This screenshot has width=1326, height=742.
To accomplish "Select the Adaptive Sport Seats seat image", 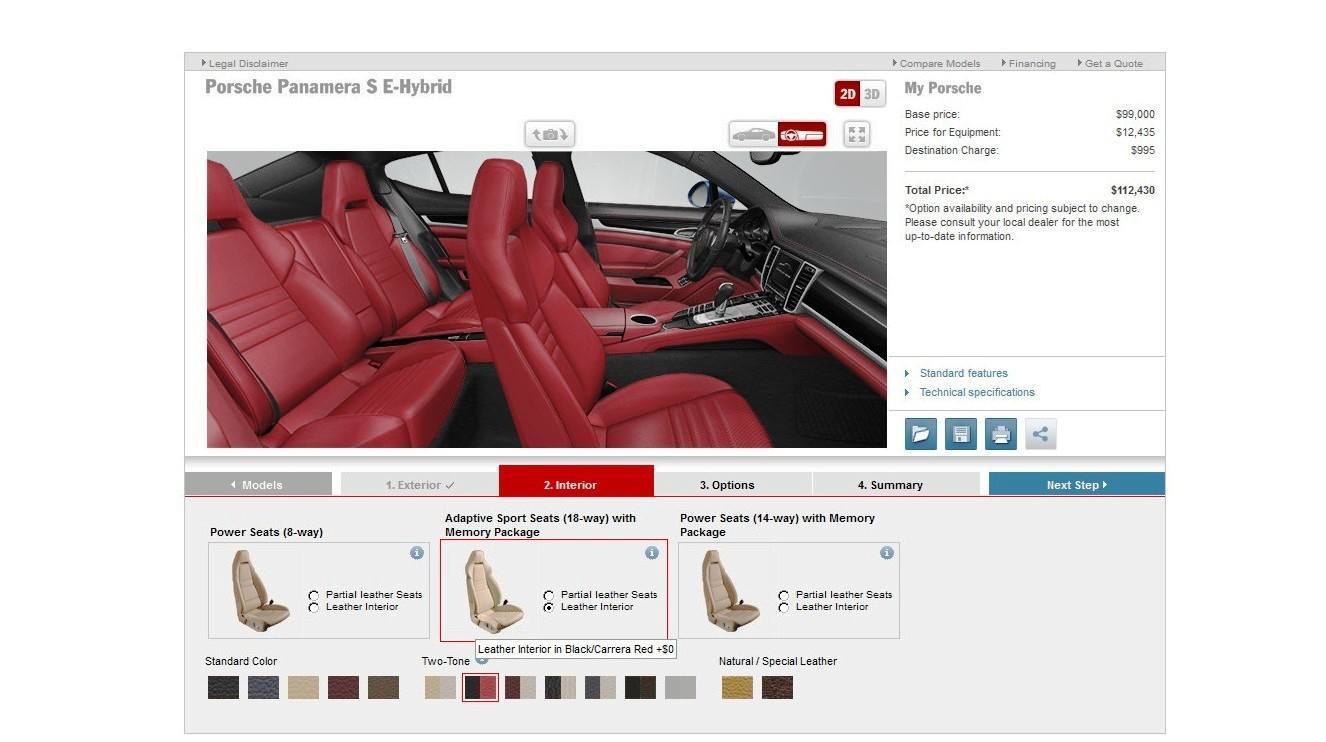I will (x=495, y=590).
